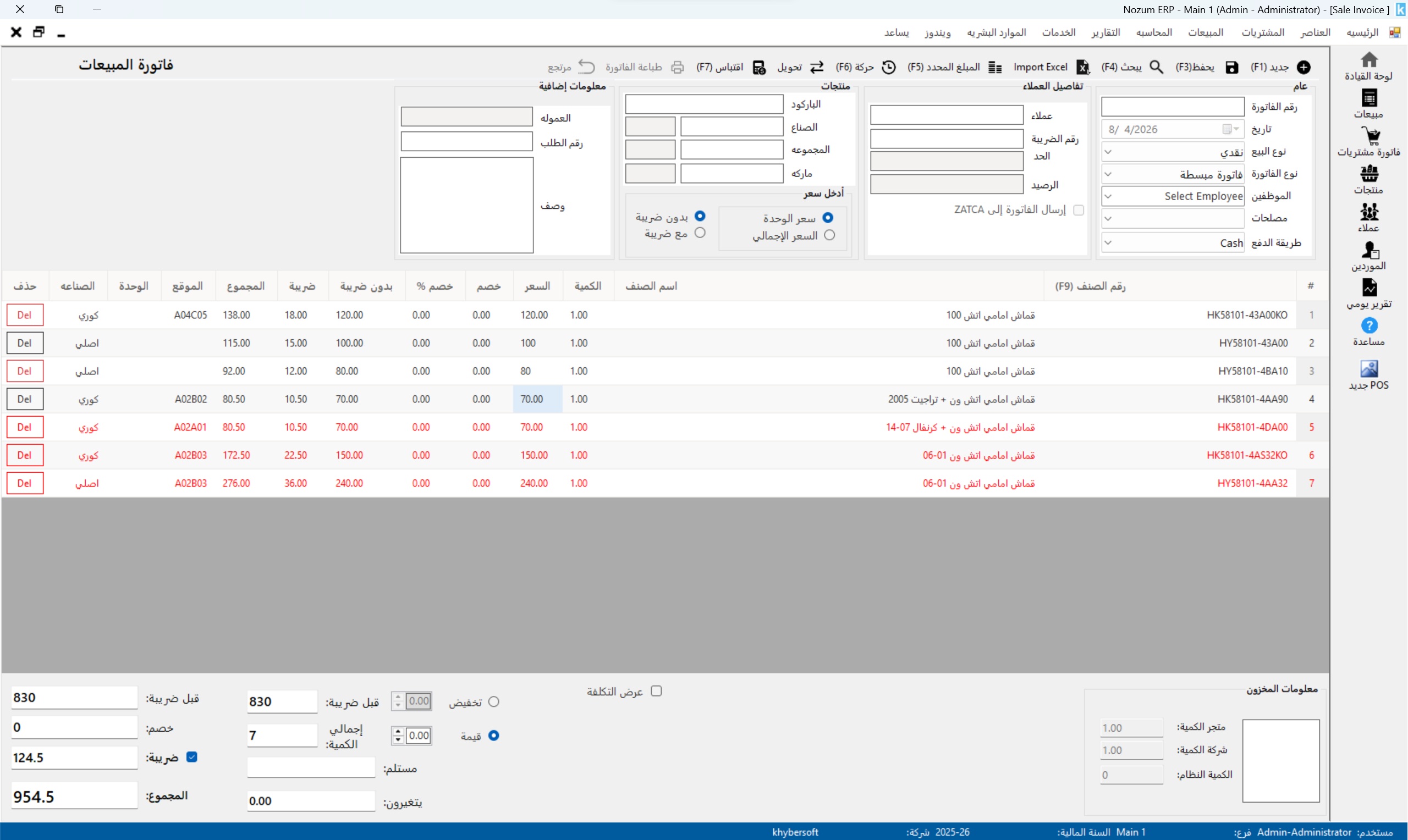Click the عملاء customer input field
Viewport: 1408px width, 840px height.
[947, 115]
